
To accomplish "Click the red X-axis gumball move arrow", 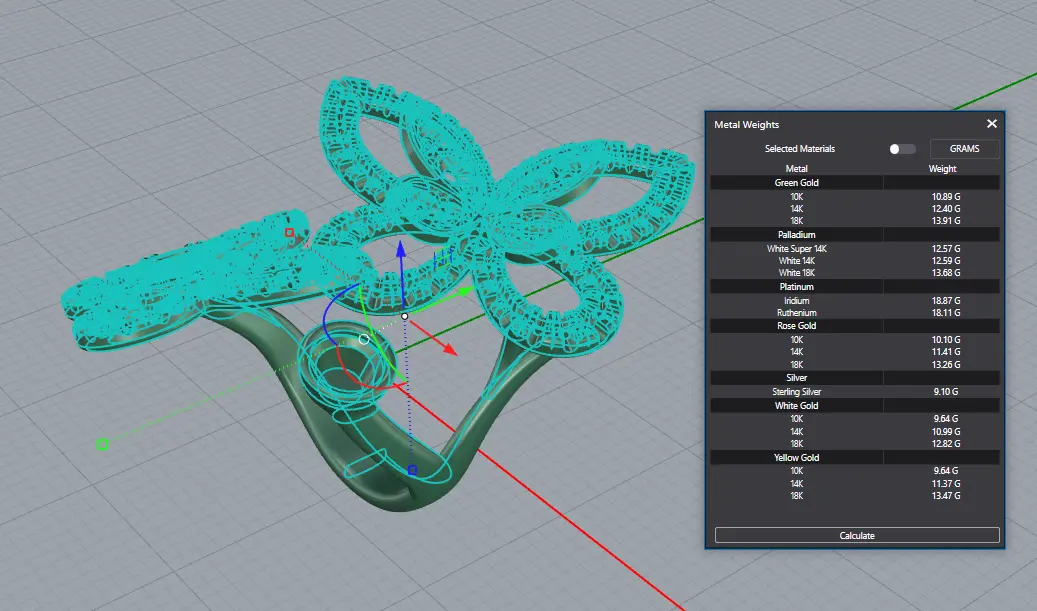I will pos(449,350).
